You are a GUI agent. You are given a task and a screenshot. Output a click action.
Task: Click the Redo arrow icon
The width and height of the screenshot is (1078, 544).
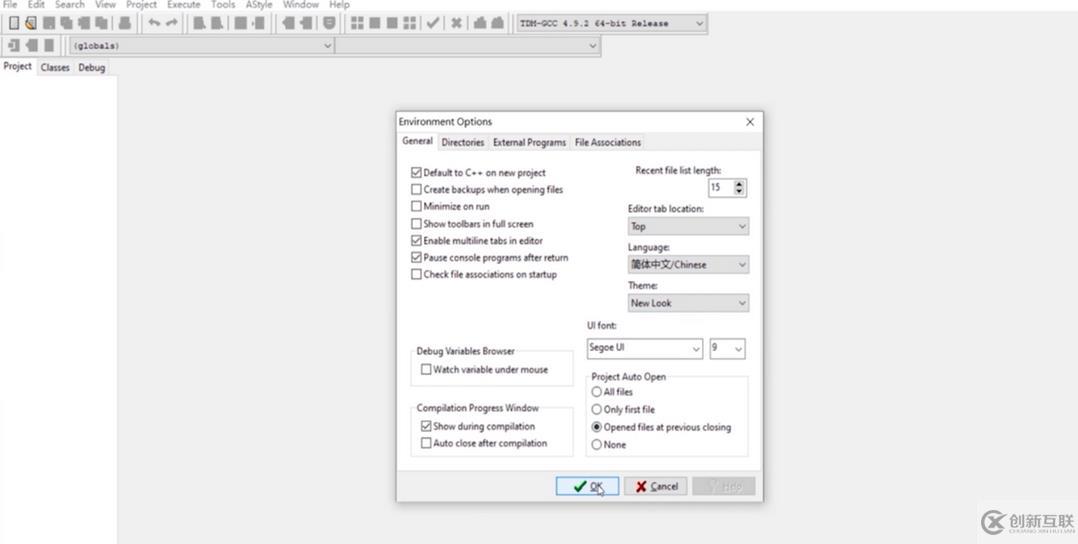pyautogui.click(x=171, y=23)
